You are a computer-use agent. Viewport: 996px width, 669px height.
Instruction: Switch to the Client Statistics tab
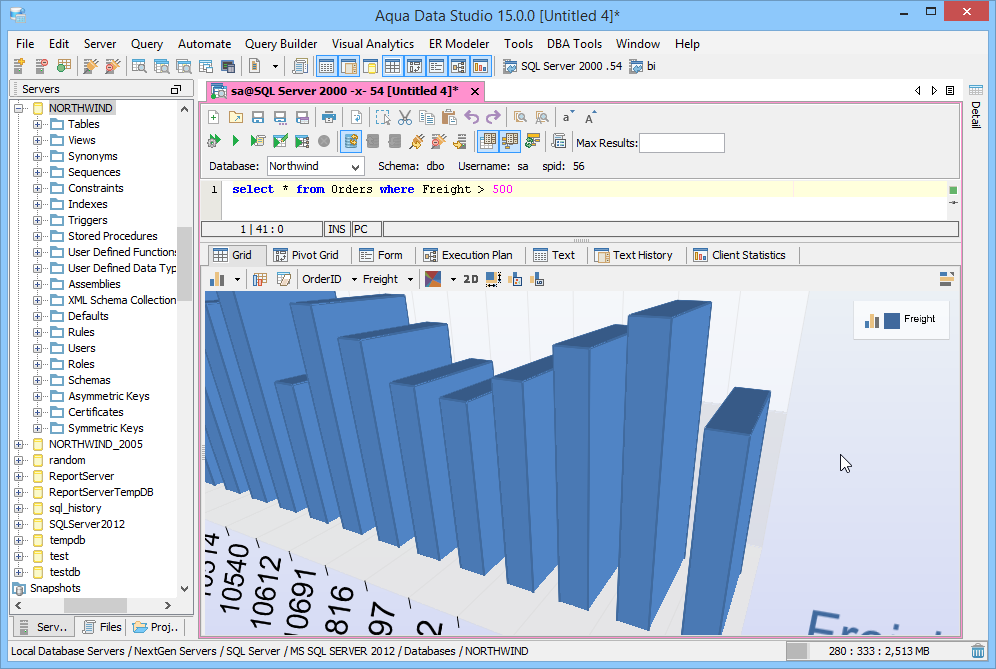pos(739,255)
